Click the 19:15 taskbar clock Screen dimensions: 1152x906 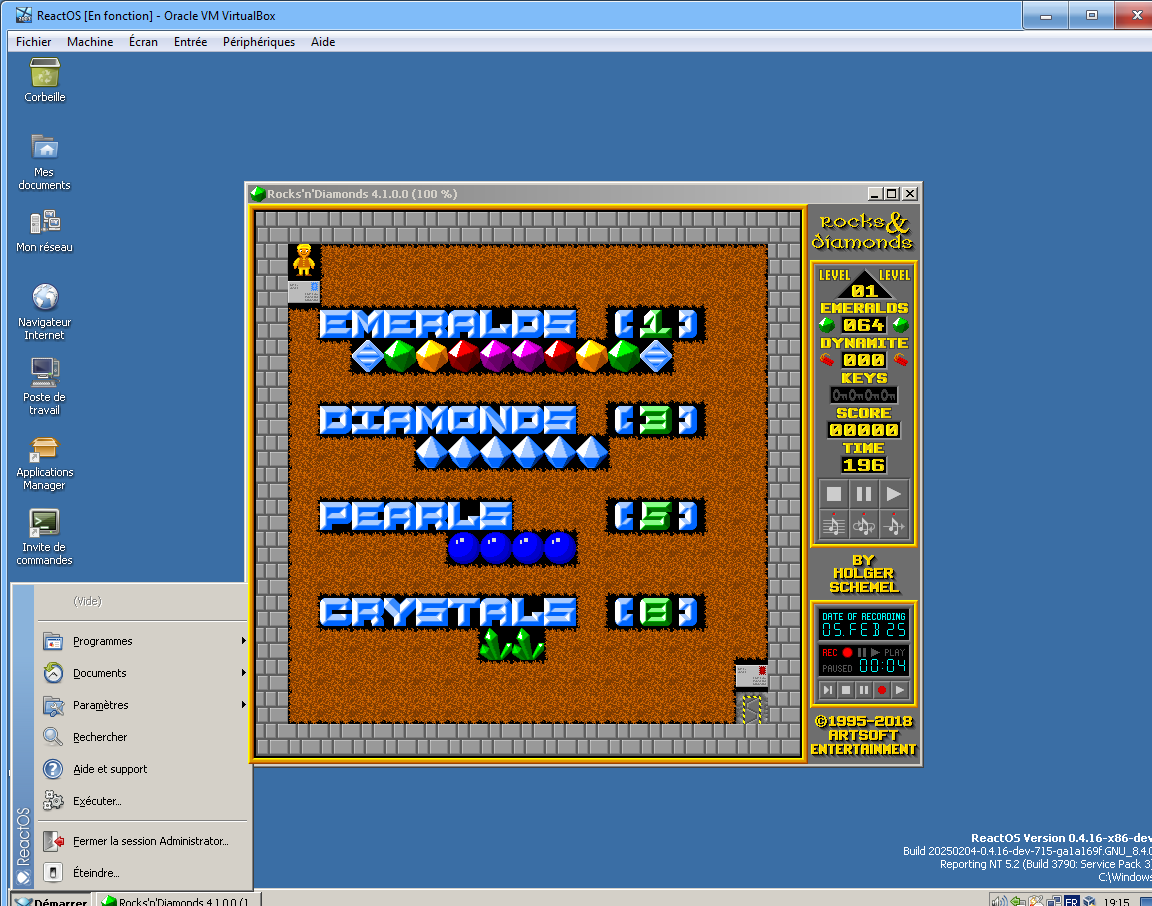(1116, 901)
